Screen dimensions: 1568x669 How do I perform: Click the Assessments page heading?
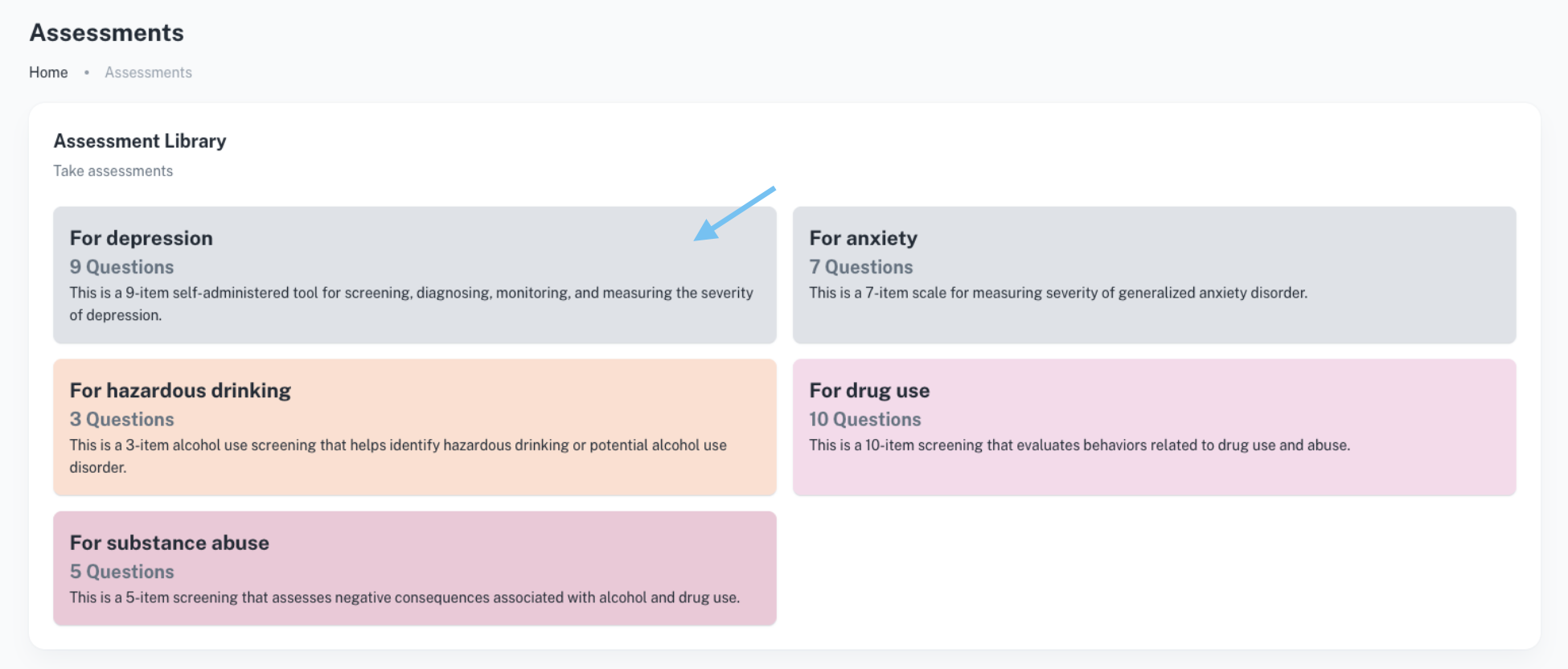[106, 33]
